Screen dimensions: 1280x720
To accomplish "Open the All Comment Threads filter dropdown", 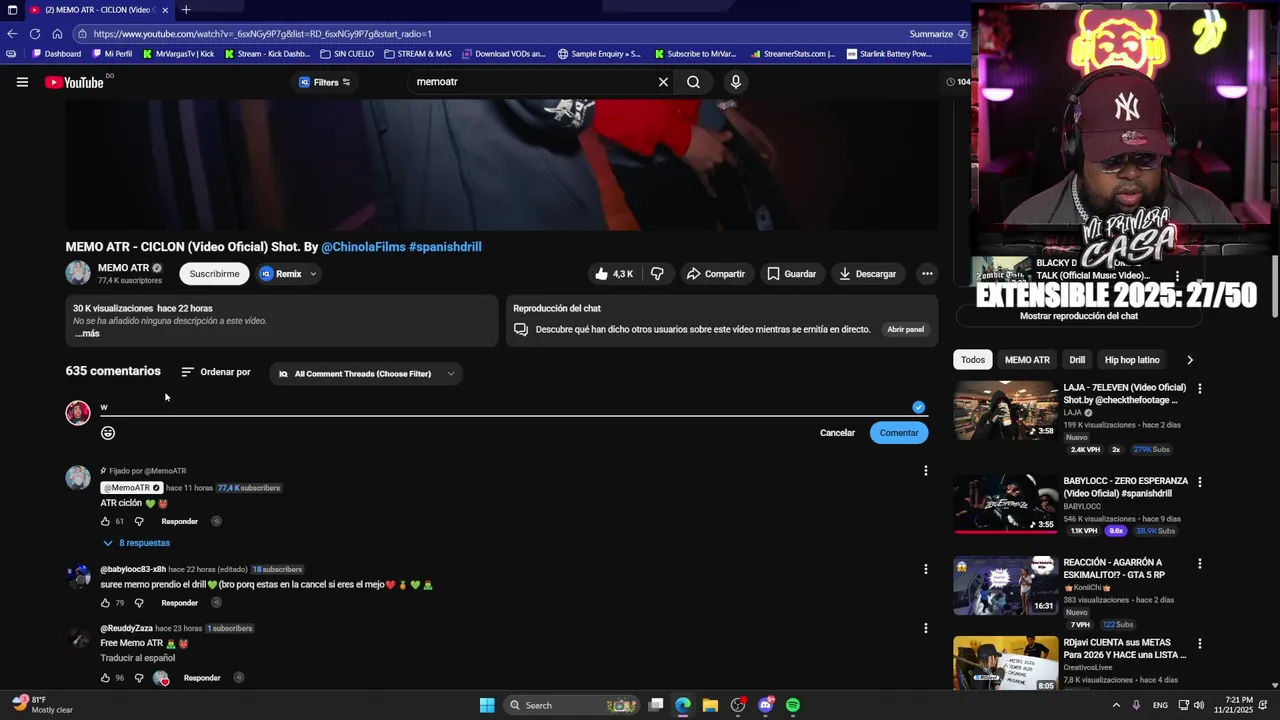I will coord(366,374).
